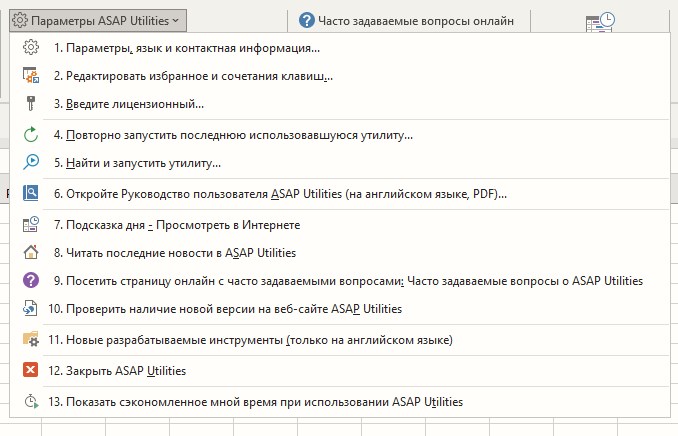The height and width of the screenshot is (436, 678).
Task: Select Найти и запустить утилиту
Action: tap(339, 163)
